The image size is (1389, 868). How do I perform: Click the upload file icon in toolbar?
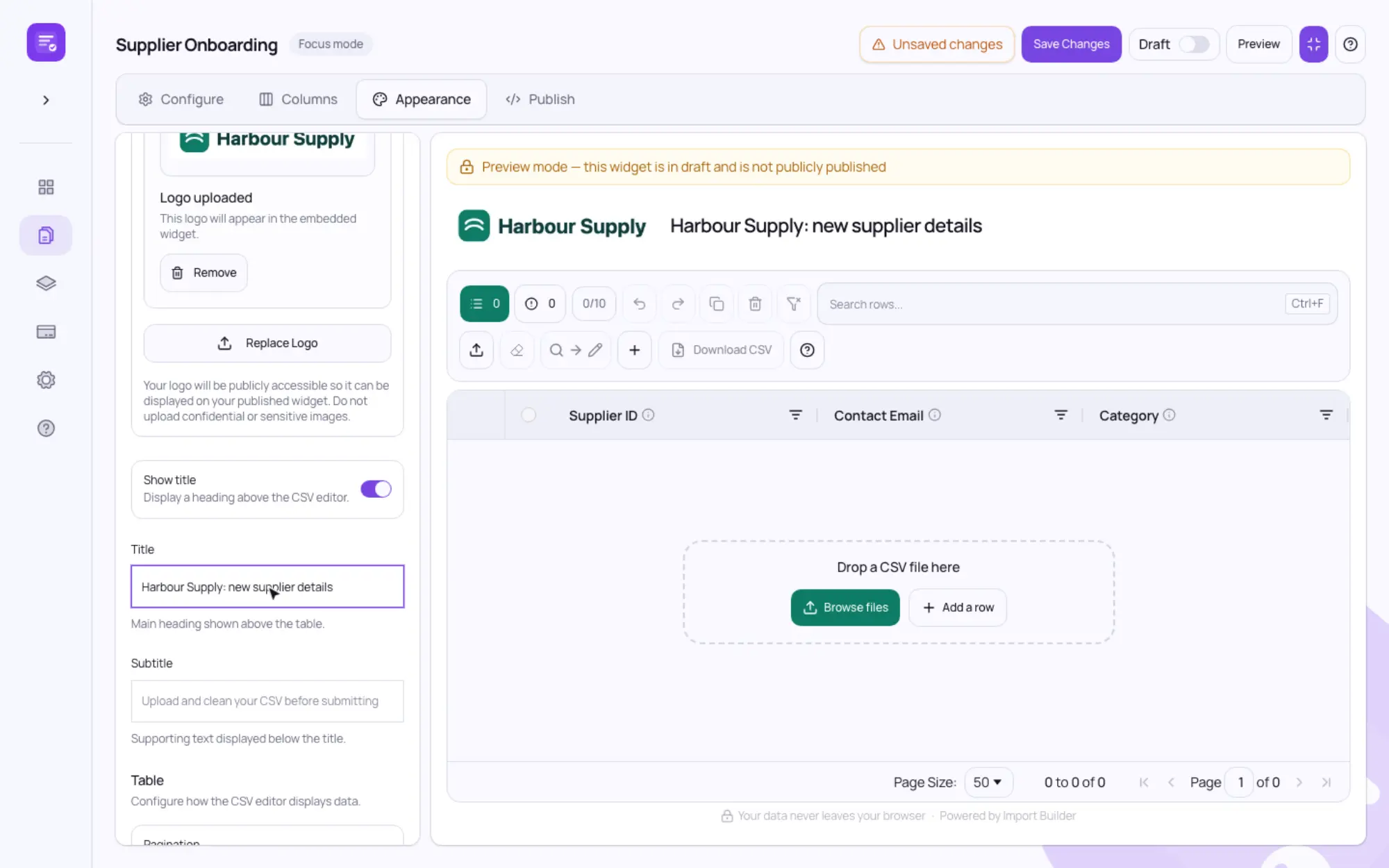click(476, 350)
